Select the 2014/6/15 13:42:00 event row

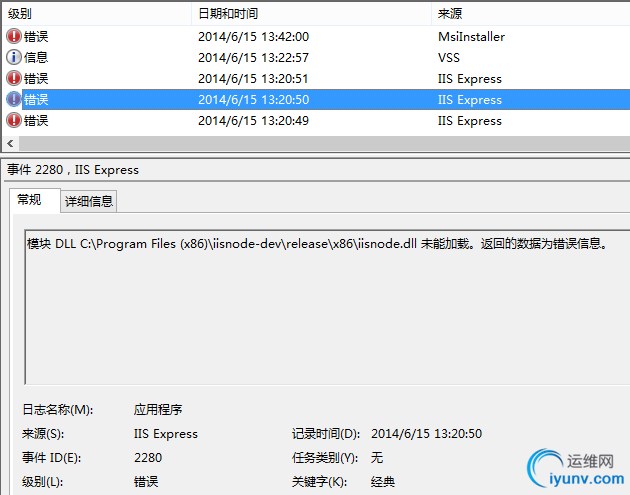point(317,37)
